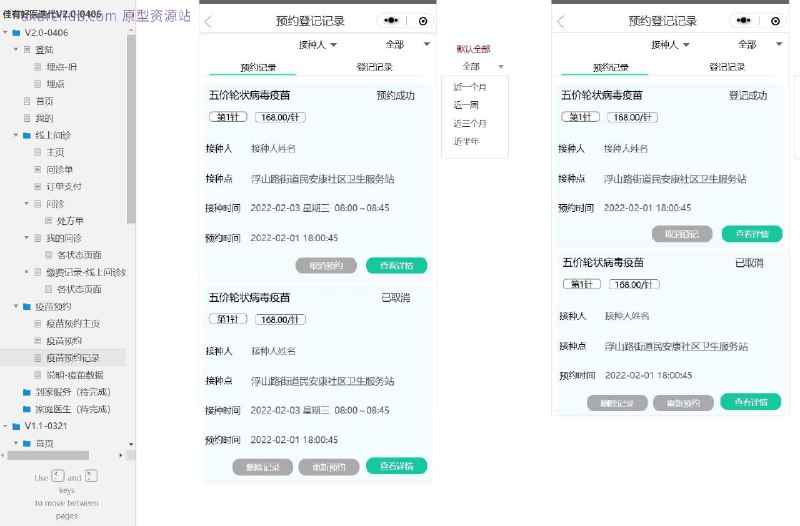Switch to 登记记录 tab in left phone
Viewport: 800px width, 526px height.
tap(374, 67)
